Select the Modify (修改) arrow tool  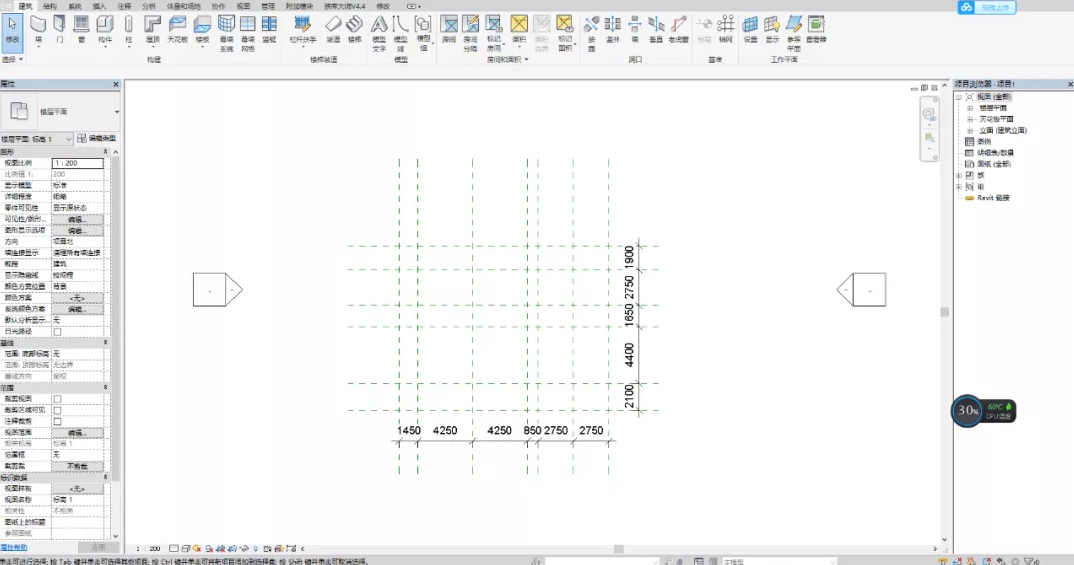point(12,31)
